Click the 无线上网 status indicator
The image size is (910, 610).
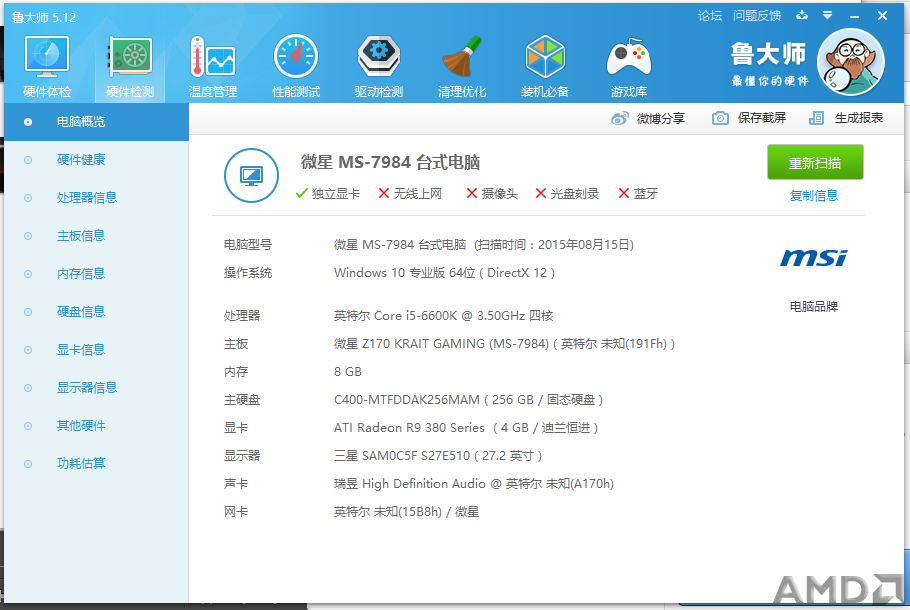[410, 194]
